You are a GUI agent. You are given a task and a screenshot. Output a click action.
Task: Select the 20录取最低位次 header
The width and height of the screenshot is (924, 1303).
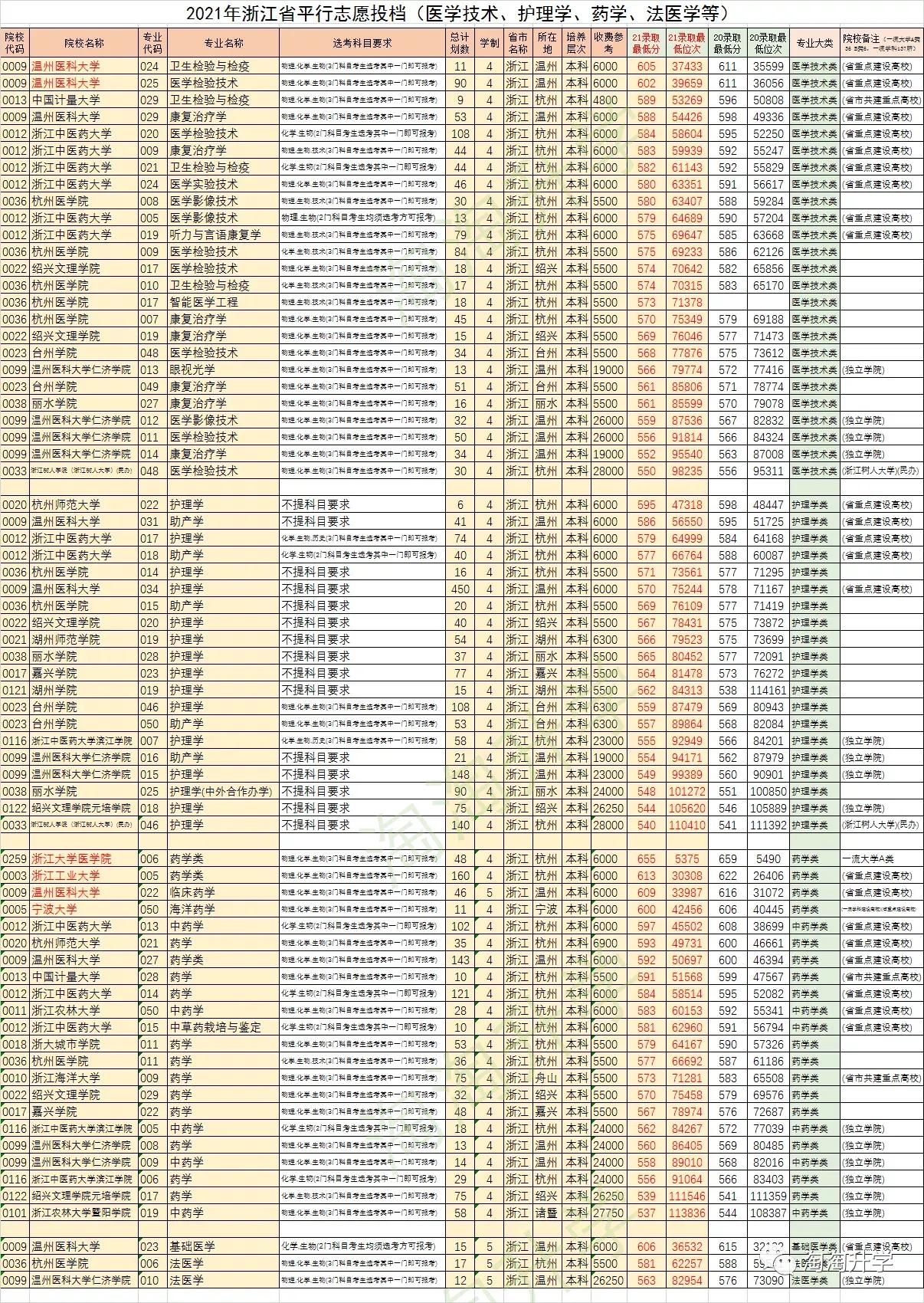768,43
